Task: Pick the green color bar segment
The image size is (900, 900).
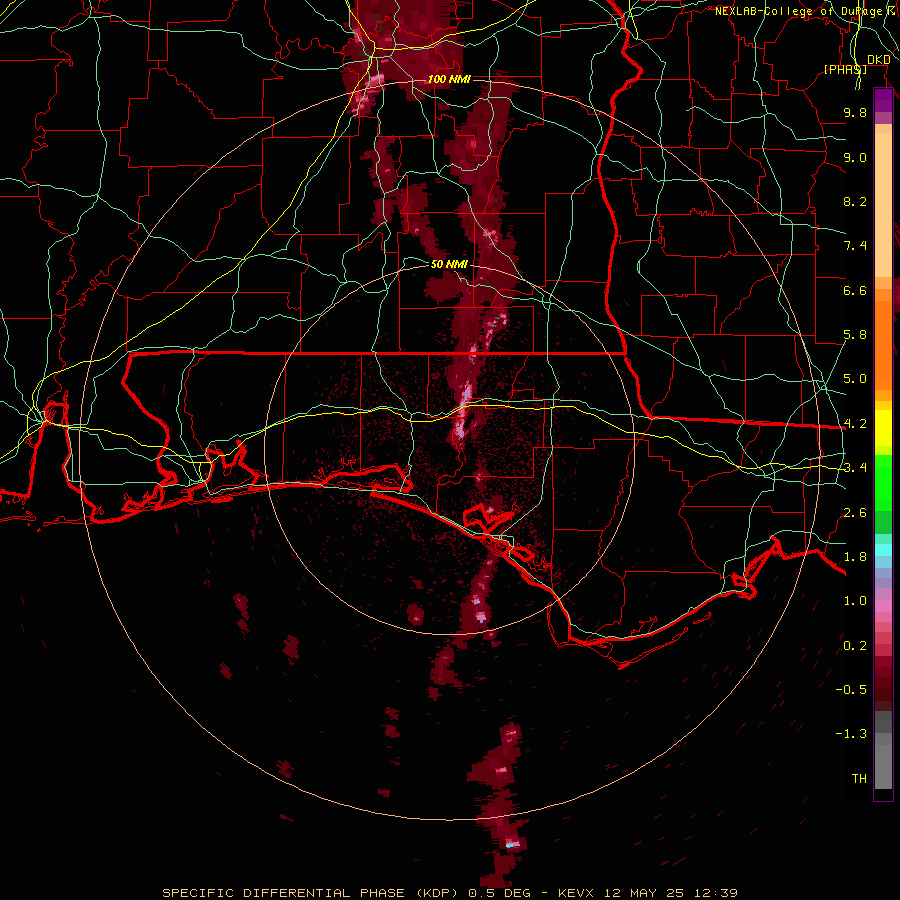Action: 883,482
